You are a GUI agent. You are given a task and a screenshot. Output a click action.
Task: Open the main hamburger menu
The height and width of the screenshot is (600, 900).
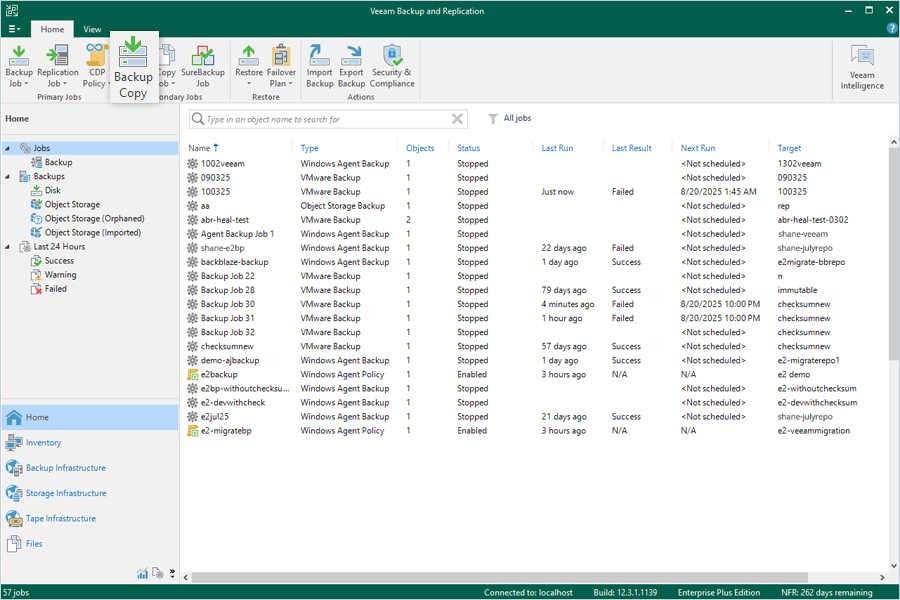point(14,29)
